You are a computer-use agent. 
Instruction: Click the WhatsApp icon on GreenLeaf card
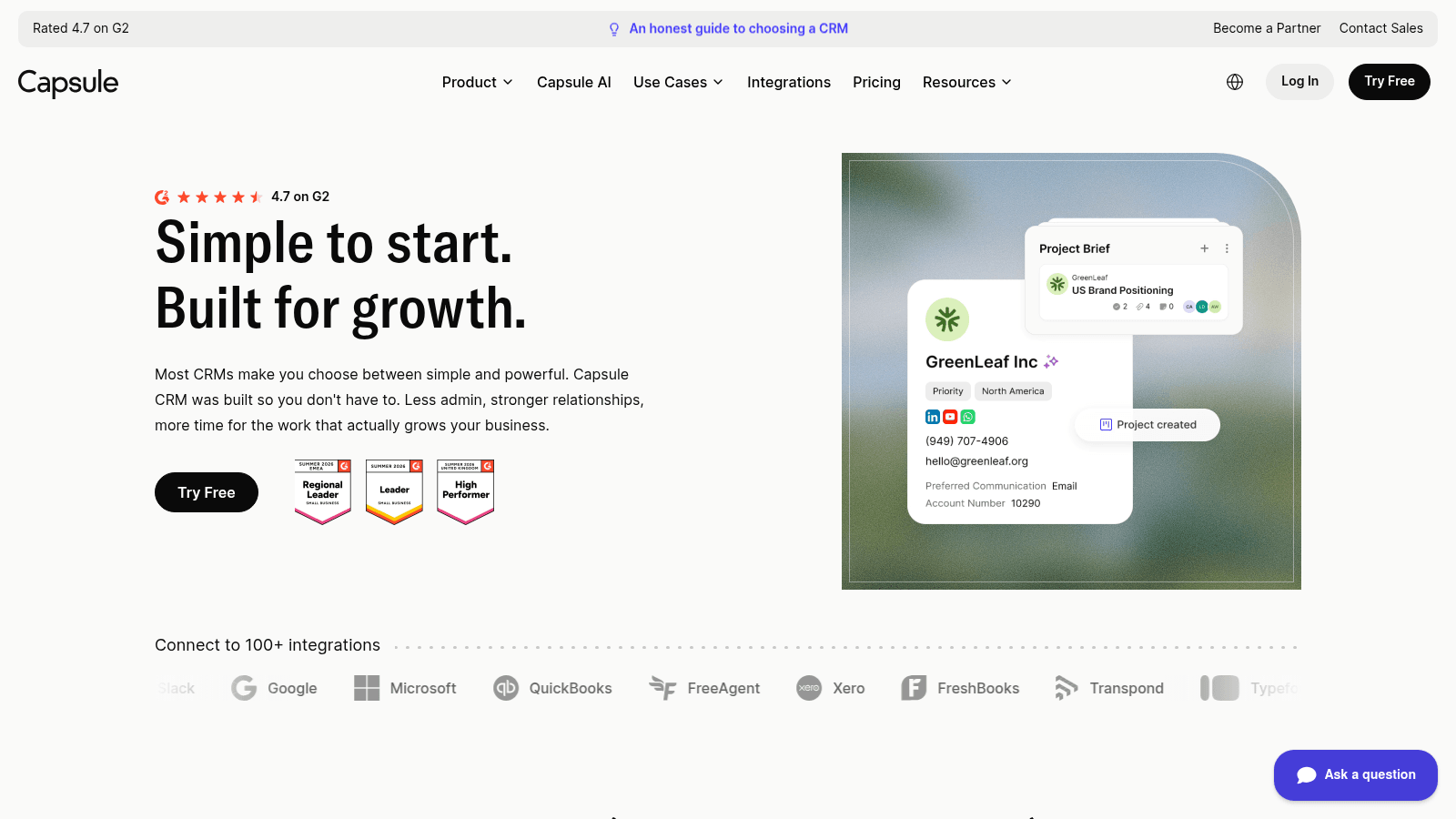coord(968,417)
